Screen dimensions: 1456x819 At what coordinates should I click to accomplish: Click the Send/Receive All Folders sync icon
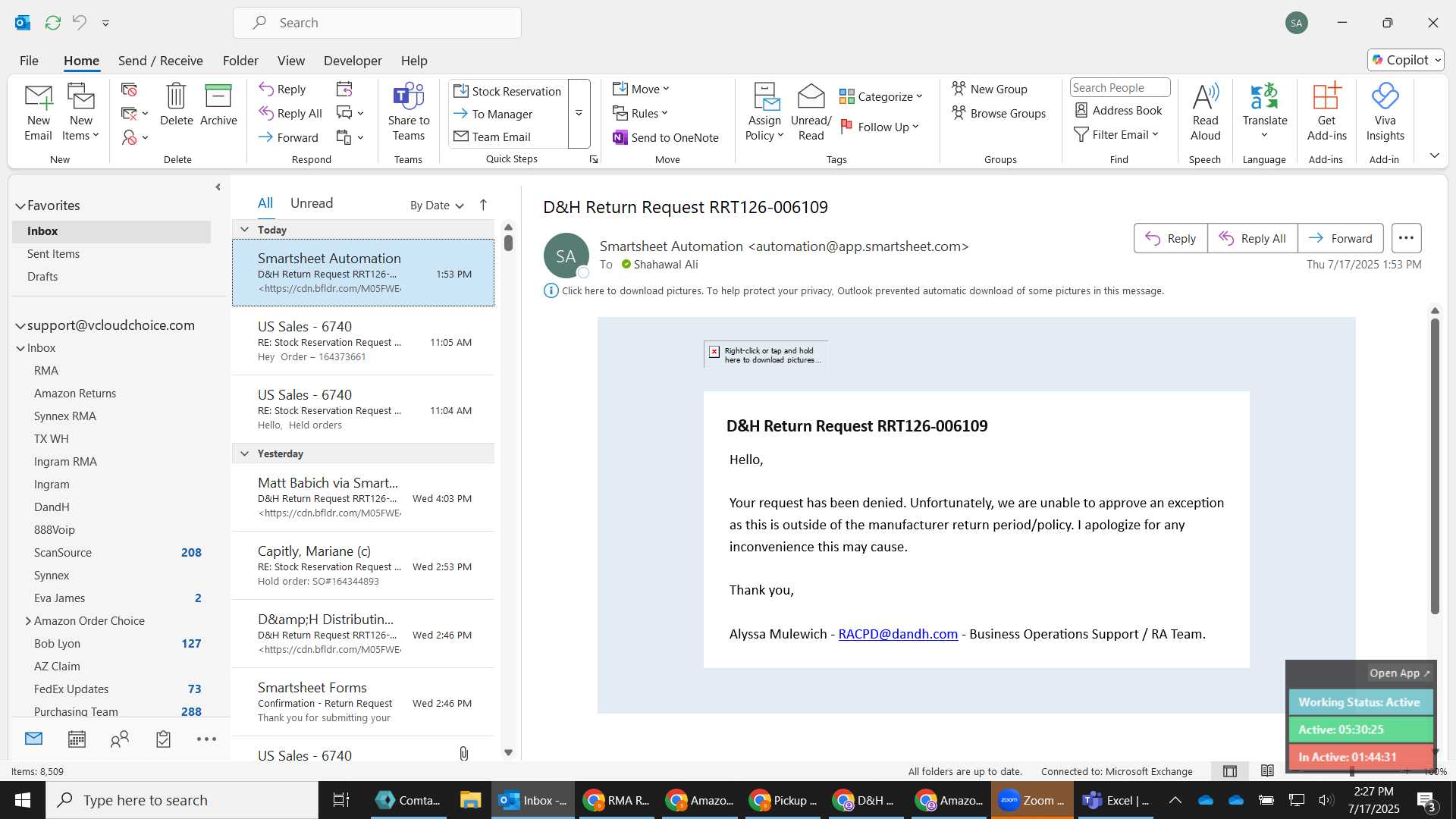[52, 23]
